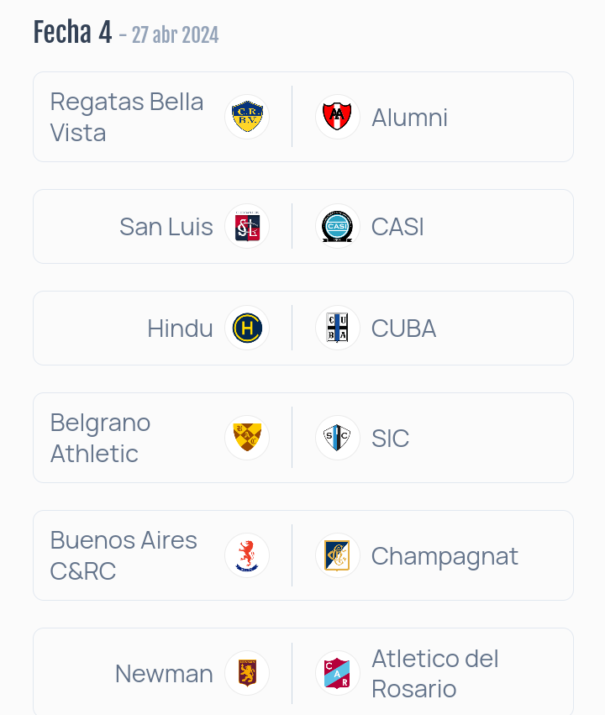
Task: Select the Champagnat team name
Action: (x=445, y=556)
